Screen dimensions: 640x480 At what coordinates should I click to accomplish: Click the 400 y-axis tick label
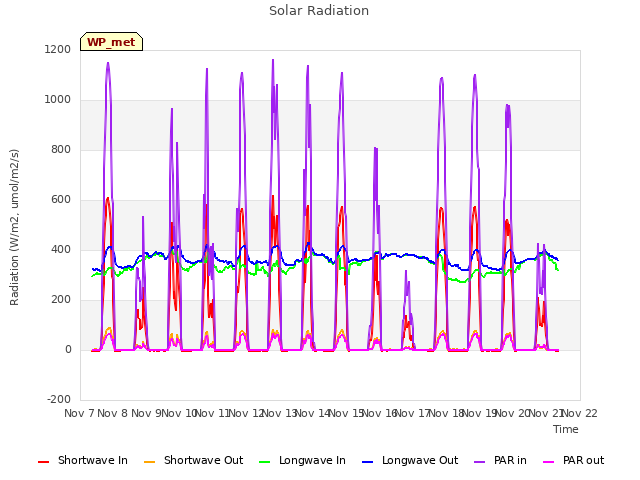pyautogui.click(x=61, y=249)
